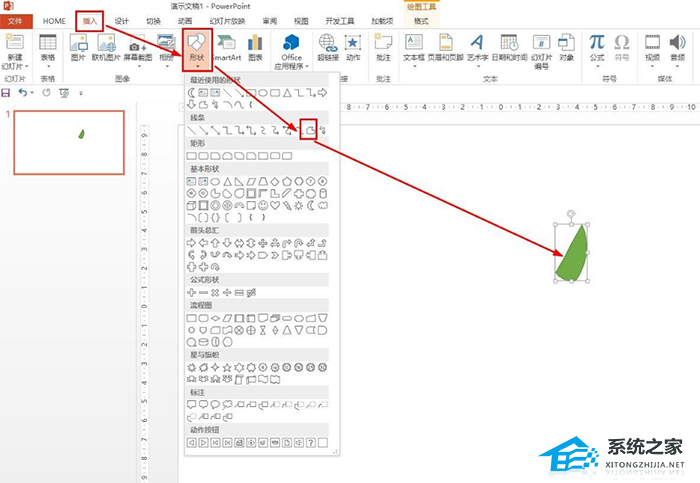The height and width of the screenshot is (483, 700).
Task: Open the Equation (公式) menu
Action: 597,48
